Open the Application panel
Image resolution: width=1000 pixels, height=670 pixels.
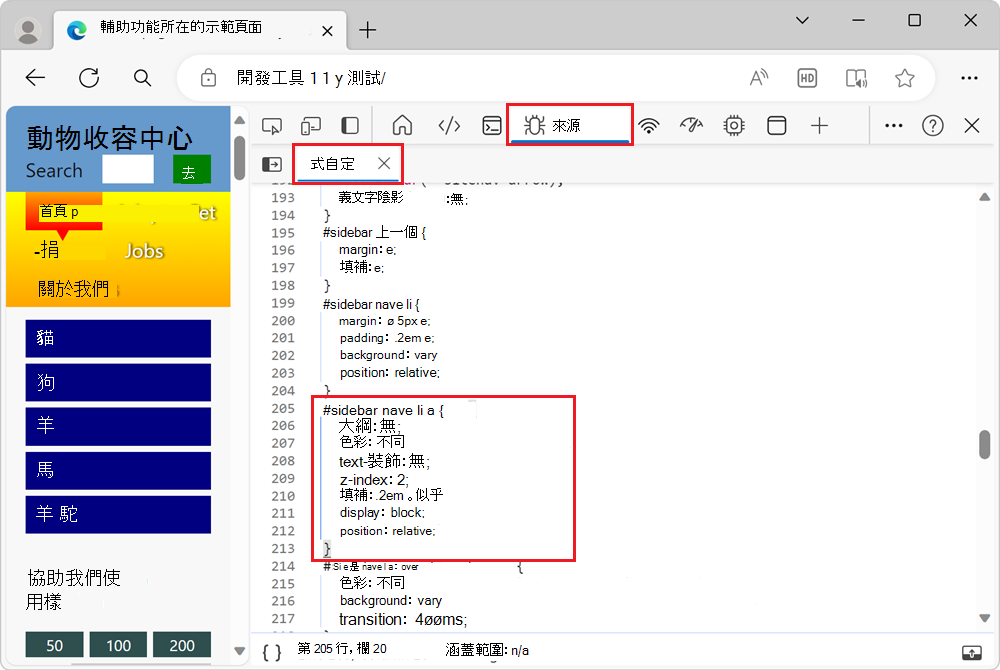[x=776, y=125]
